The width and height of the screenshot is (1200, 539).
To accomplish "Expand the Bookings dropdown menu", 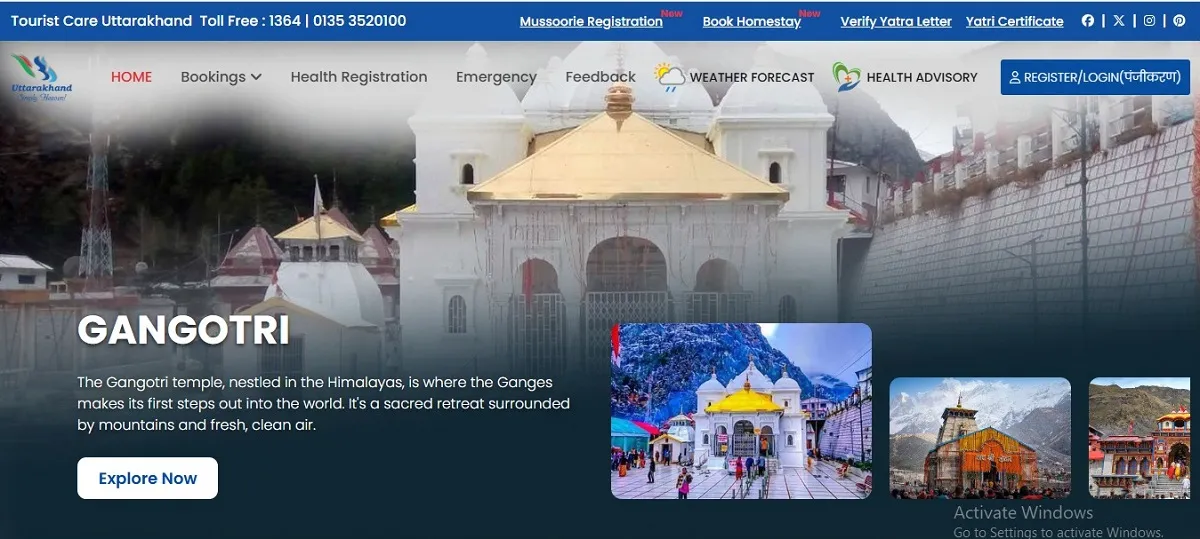I will click(x=221, y=77).
